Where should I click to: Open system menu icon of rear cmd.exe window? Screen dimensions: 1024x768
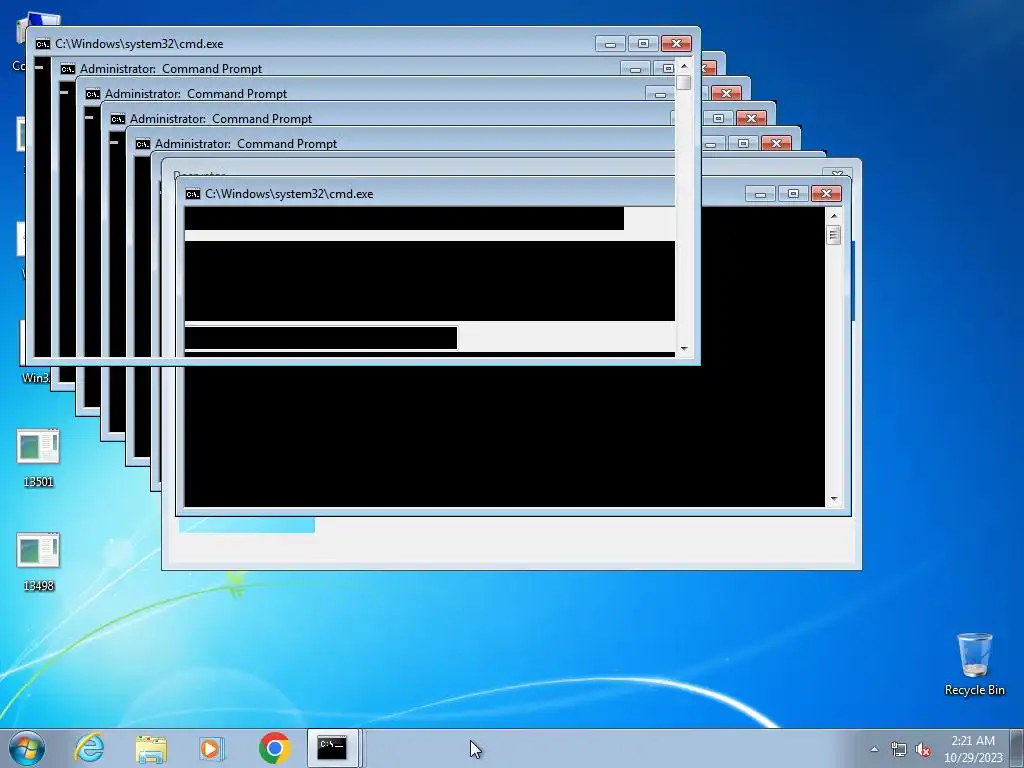point(193,194)
